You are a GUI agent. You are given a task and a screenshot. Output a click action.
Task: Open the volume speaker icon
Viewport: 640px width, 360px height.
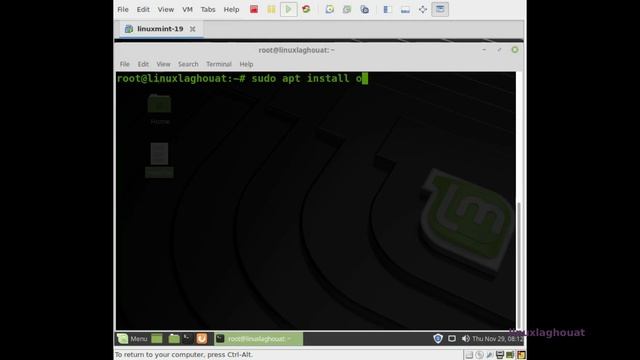(465, 338)
